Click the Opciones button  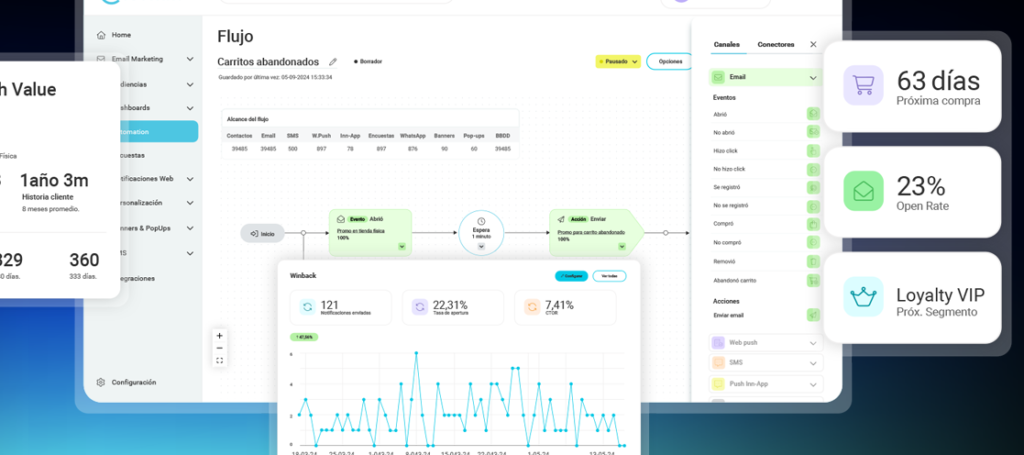pos(669,61)
